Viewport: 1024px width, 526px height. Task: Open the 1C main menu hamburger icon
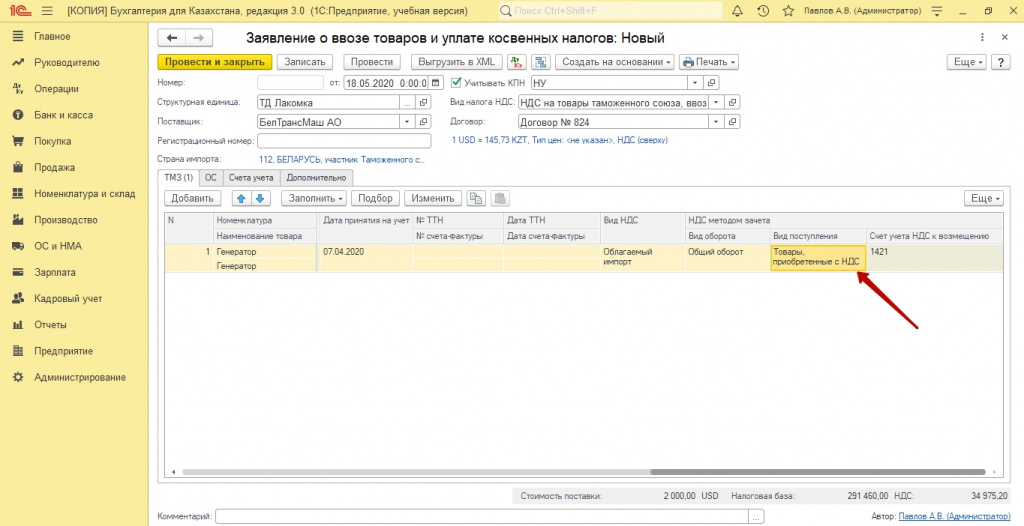pyautogui.click(x=46, y=11)
